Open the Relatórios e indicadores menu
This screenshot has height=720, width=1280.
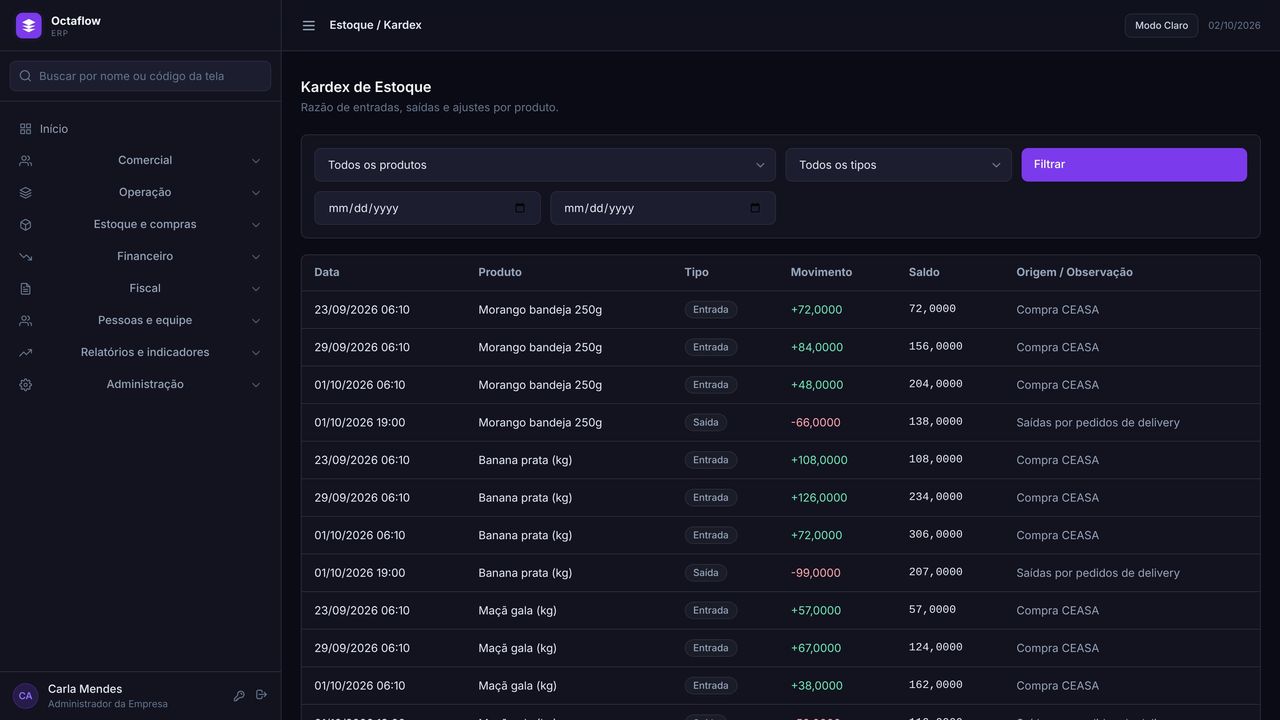(x=140, y=353)
